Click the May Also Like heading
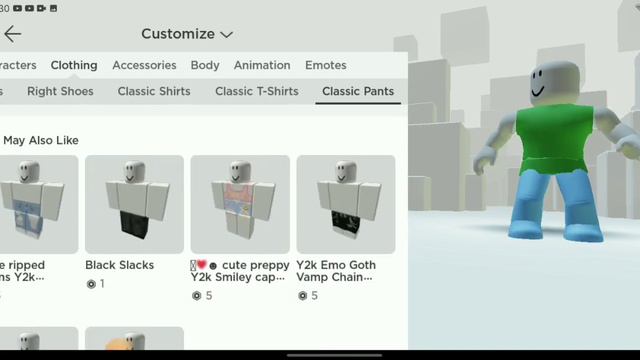The width and height of the screenshot is (640, 360). coord(41,140)
